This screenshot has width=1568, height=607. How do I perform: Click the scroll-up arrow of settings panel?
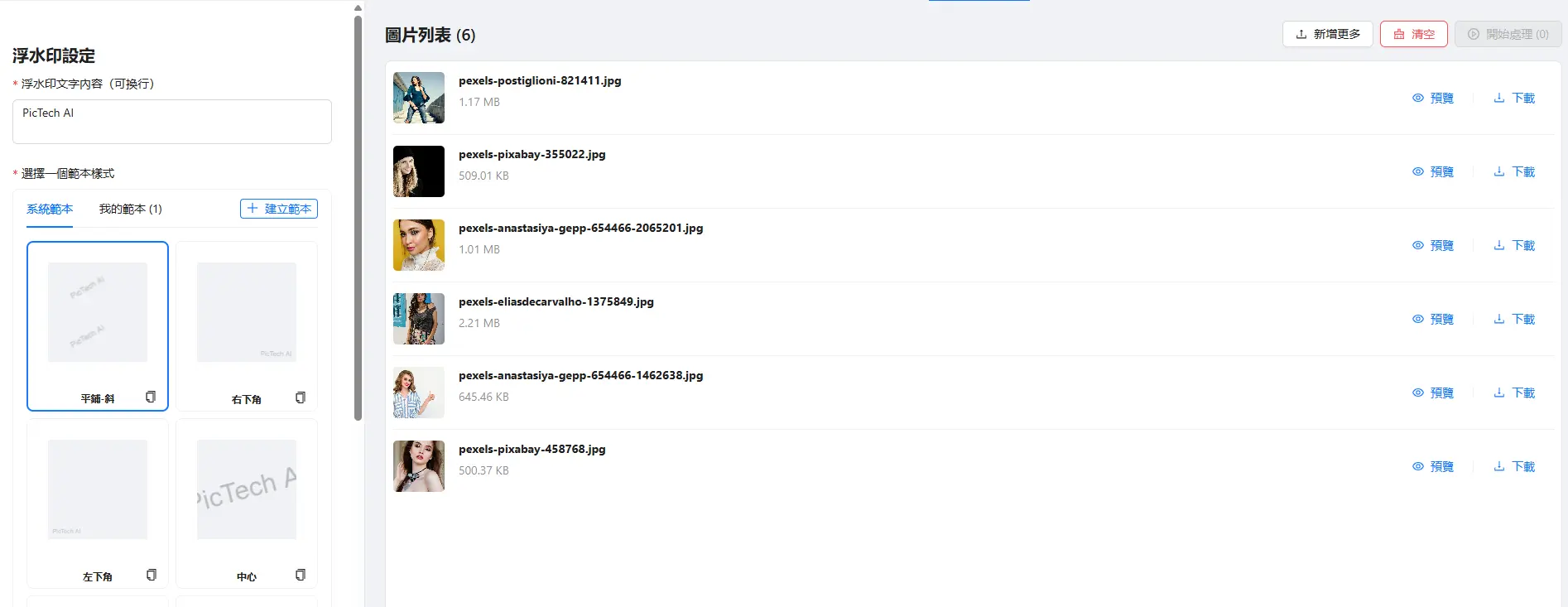[358, 7]
